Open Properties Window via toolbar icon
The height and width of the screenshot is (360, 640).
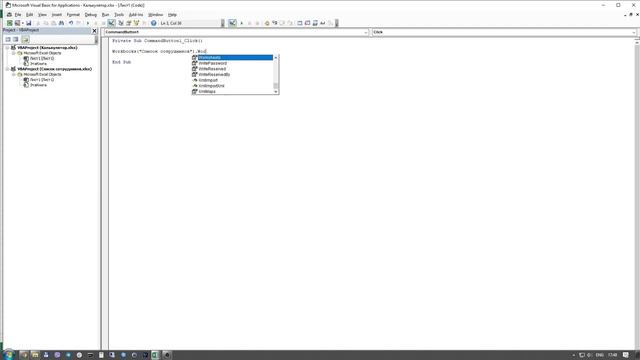[x=129, y=23]
